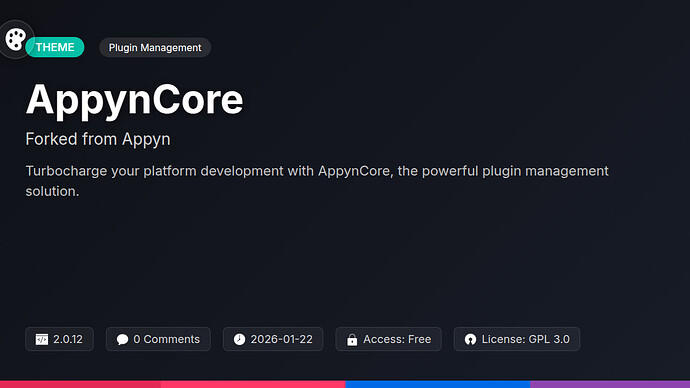Click the code version icon beside 2.0.12

pos(42,339)
